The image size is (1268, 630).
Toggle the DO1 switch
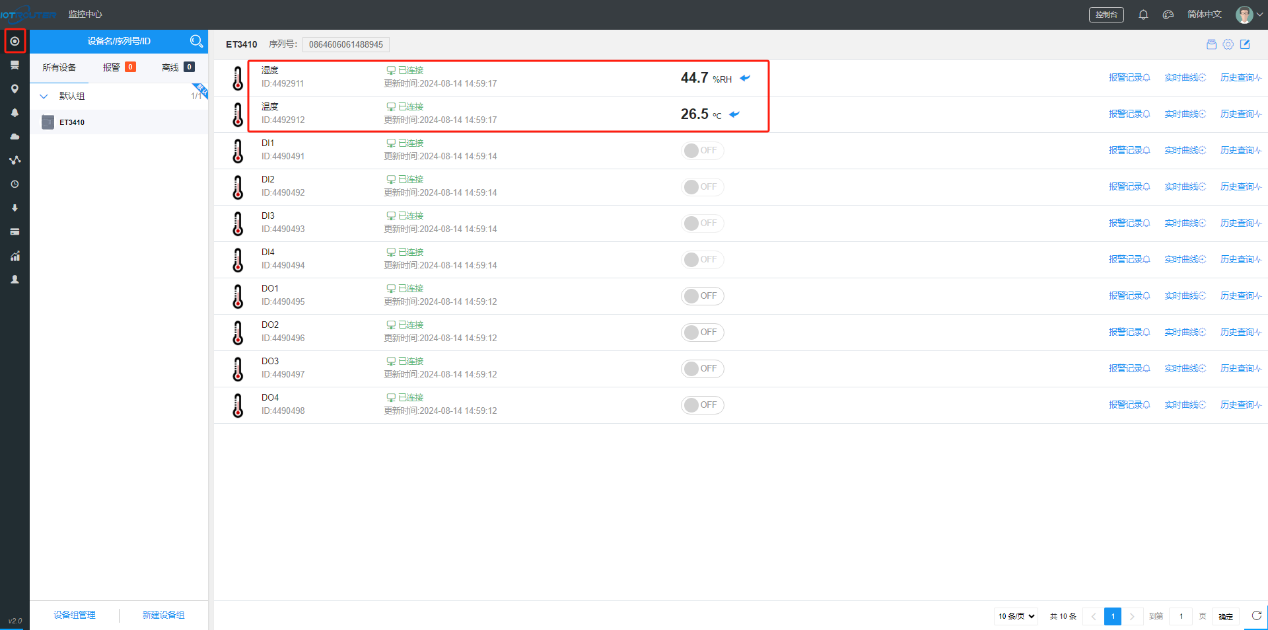click(702, 296)
